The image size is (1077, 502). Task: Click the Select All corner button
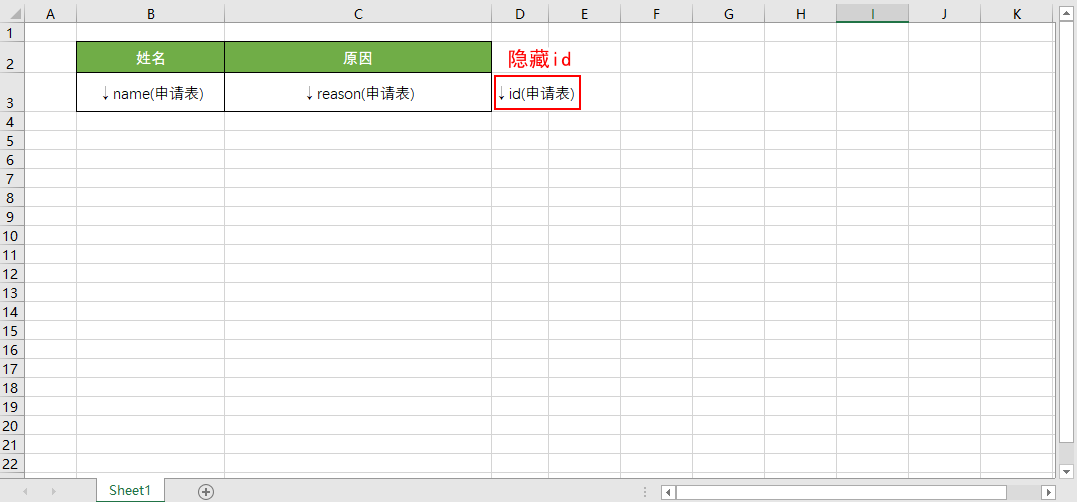click(x=12, y=13)
